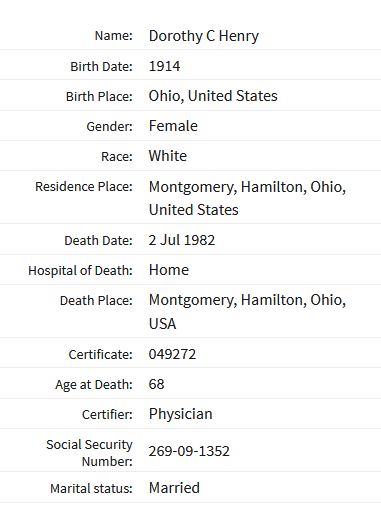The width and height of the screenshot is (381, 509).
Task: Click the Hospital of Death value Home
Action: pos(169,270)
